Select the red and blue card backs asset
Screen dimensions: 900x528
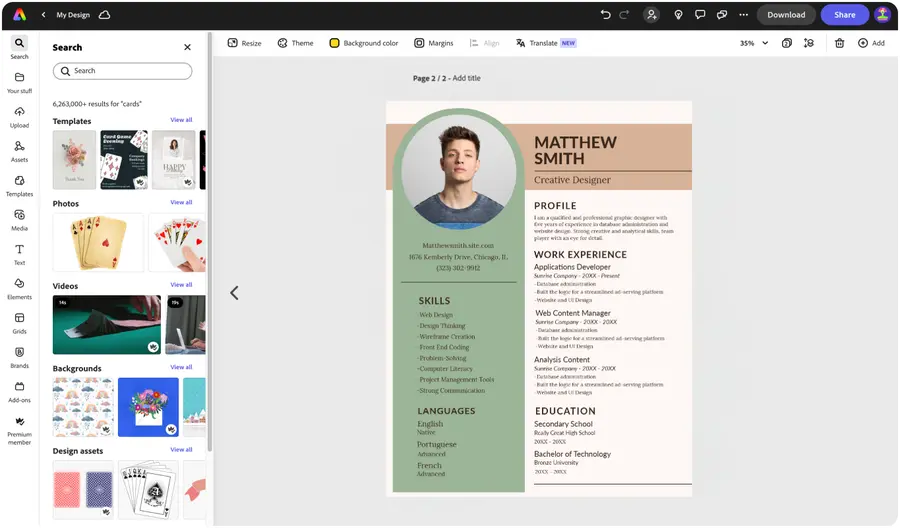pos(83,490)
